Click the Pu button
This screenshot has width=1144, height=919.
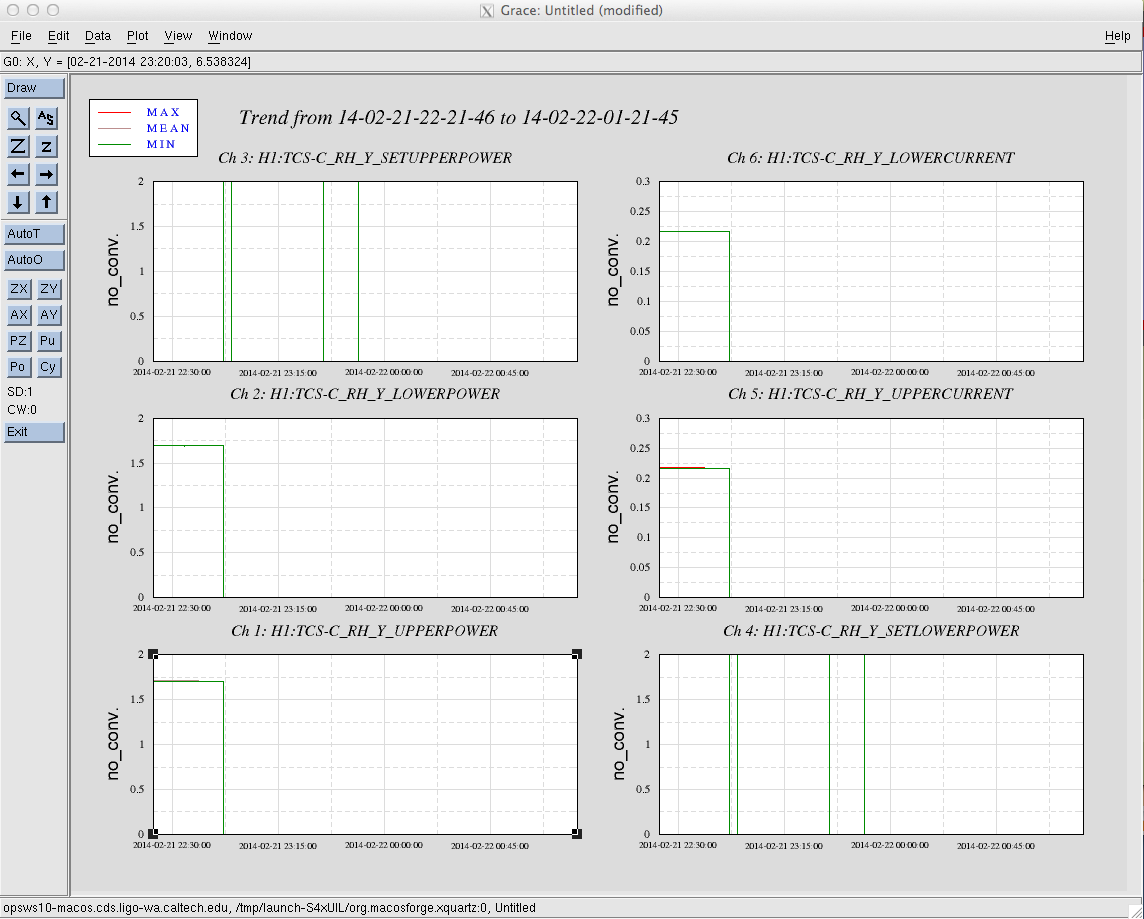click(x=49, y=341)
